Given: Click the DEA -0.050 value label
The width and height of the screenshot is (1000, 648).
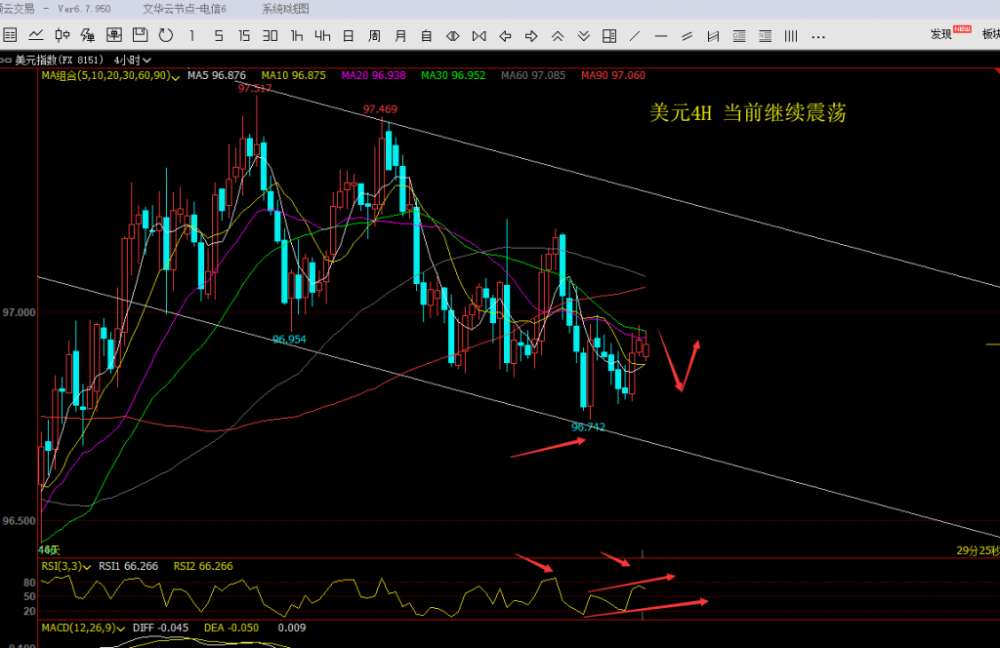Looking at the screenshot, I should click(x=231, y=628).
